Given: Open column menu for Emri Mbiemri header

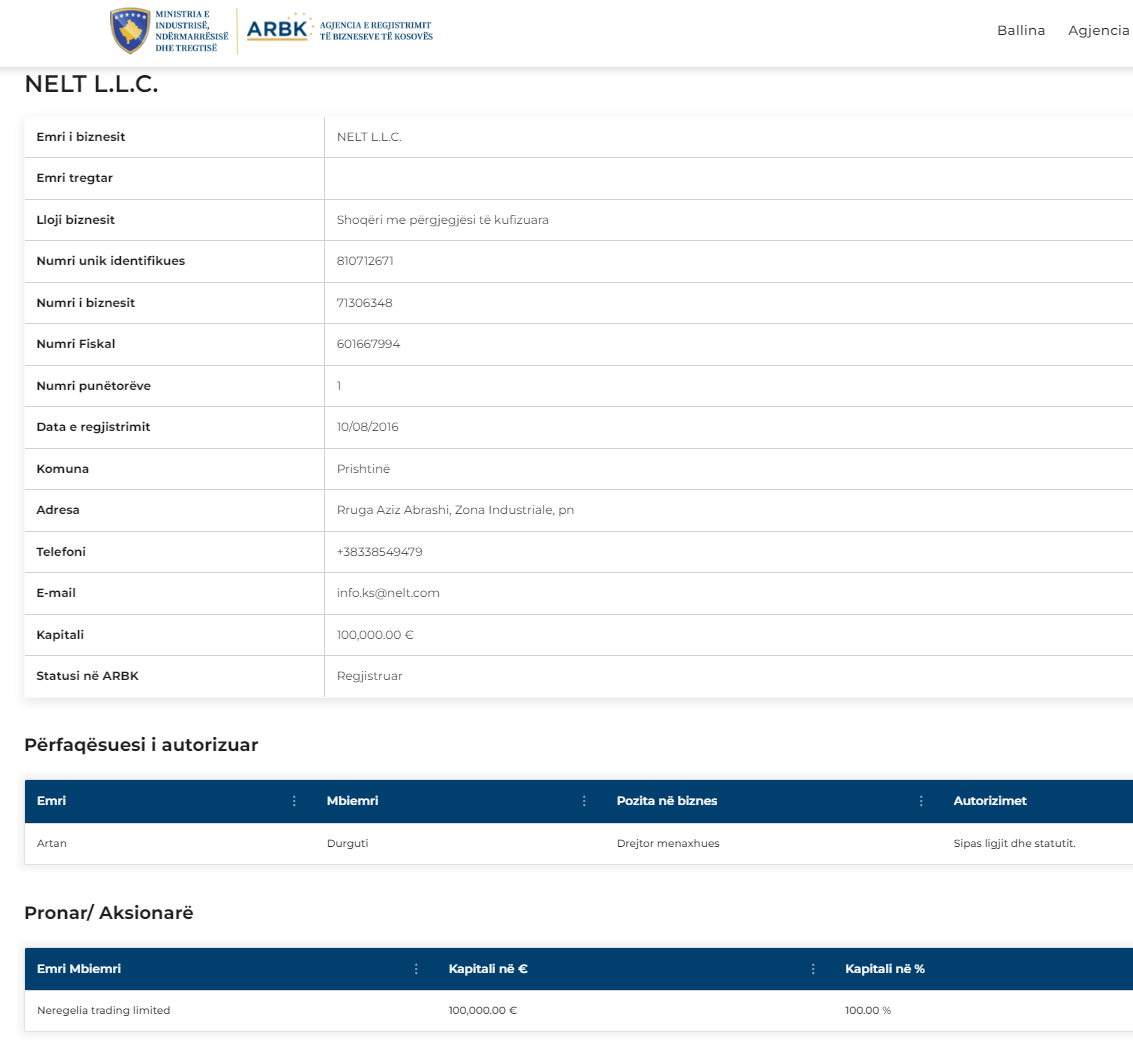Looking at the screenshot, I should click(416, 969).
